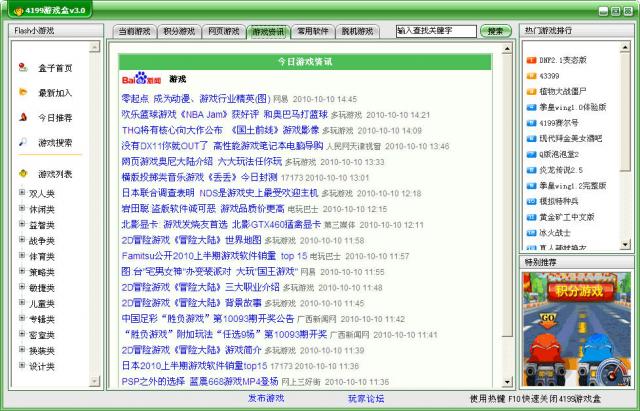The width and height of the screenshot is (640, 411).
Task: Click 热门游戏排行 list scroll down arrow
Action: pyautogui.click(x=625, y=244)
